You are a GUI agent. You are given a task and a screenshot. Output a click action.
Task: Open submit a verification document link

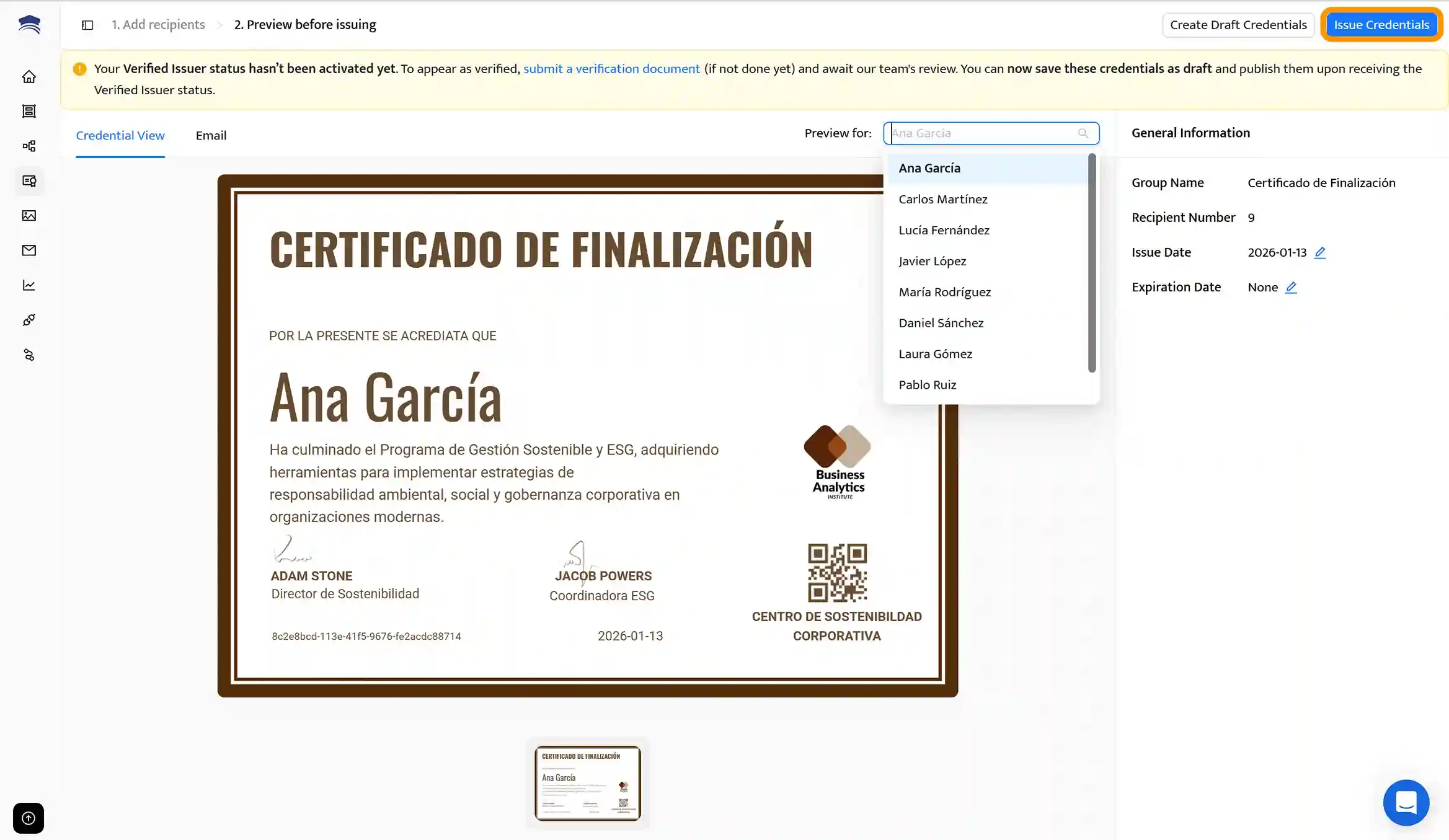pos(611,69)
